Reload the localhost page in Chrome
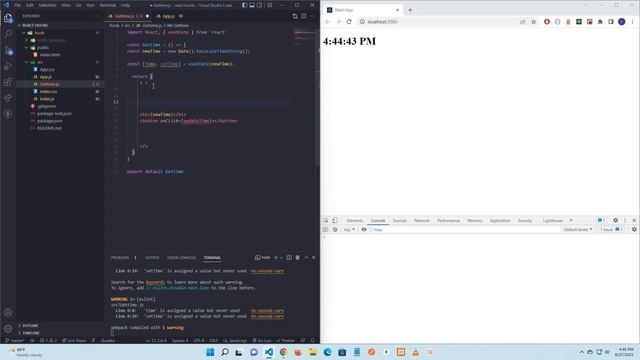The image size is (640, 360). click(349, 22)
